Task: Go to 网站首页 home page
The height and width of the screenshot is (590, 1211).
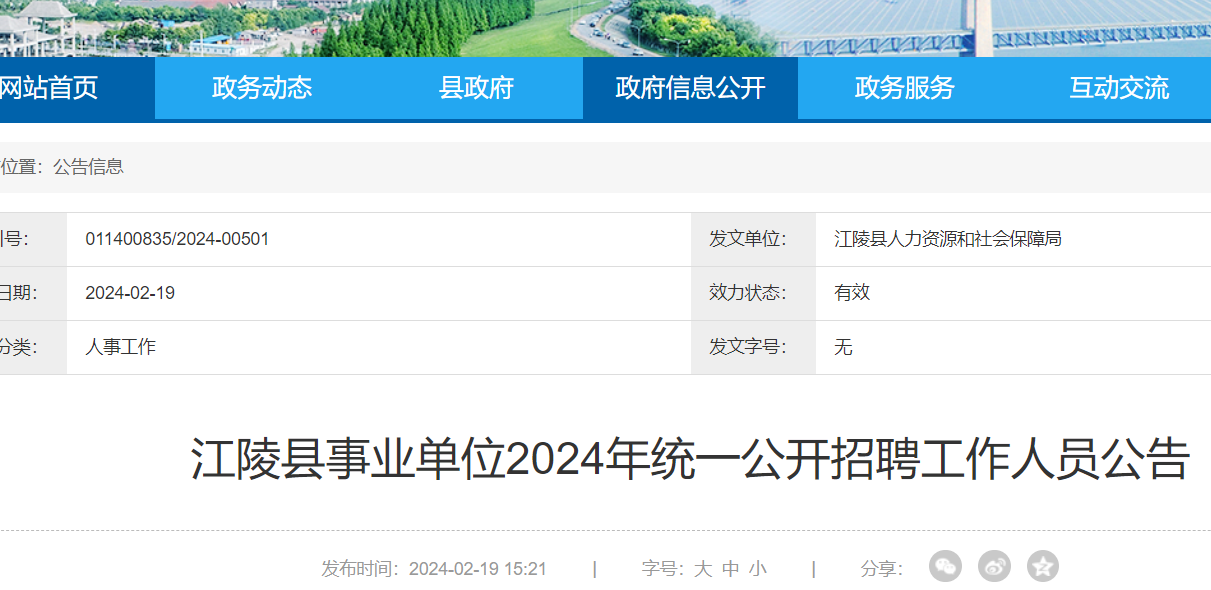Action: pos(50,88)
